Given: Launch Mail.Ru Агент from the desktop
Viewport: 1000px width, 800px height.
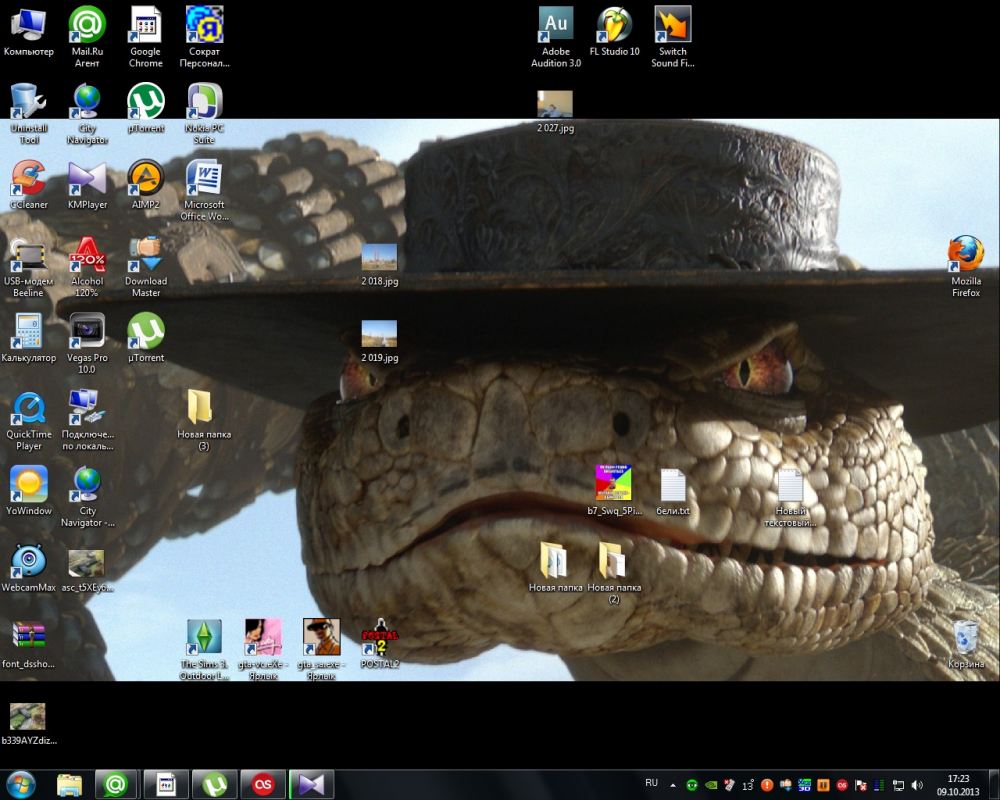Looking at the screenshot, I should click(x=87, y=37).
